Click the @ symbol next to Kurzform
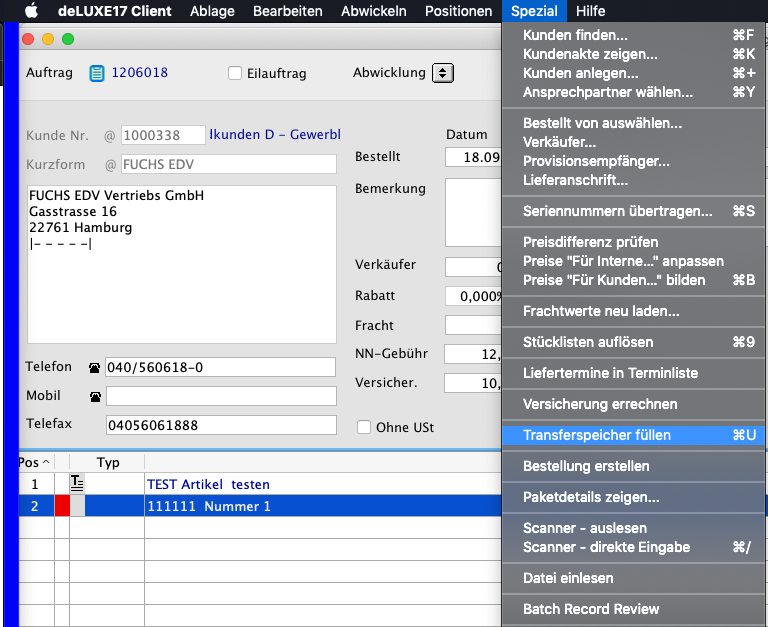Viewport: 768px width, 627px height. [110, 165]
